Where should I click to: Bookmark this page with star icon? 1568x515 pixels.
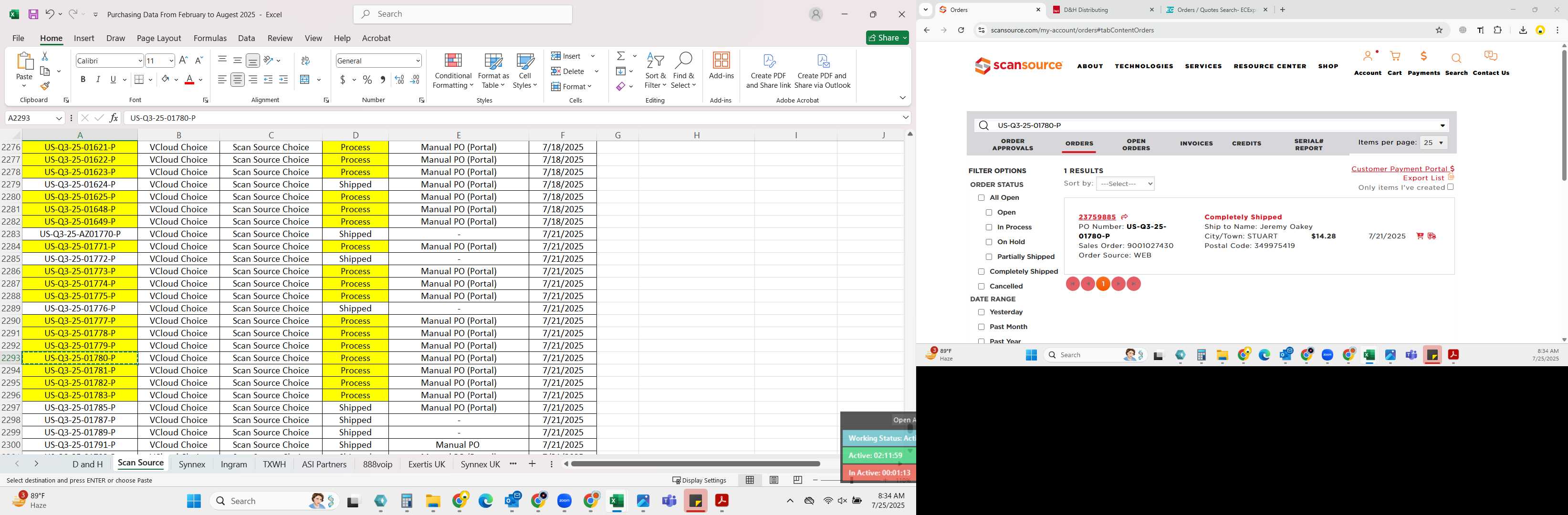coord(1439,30)
